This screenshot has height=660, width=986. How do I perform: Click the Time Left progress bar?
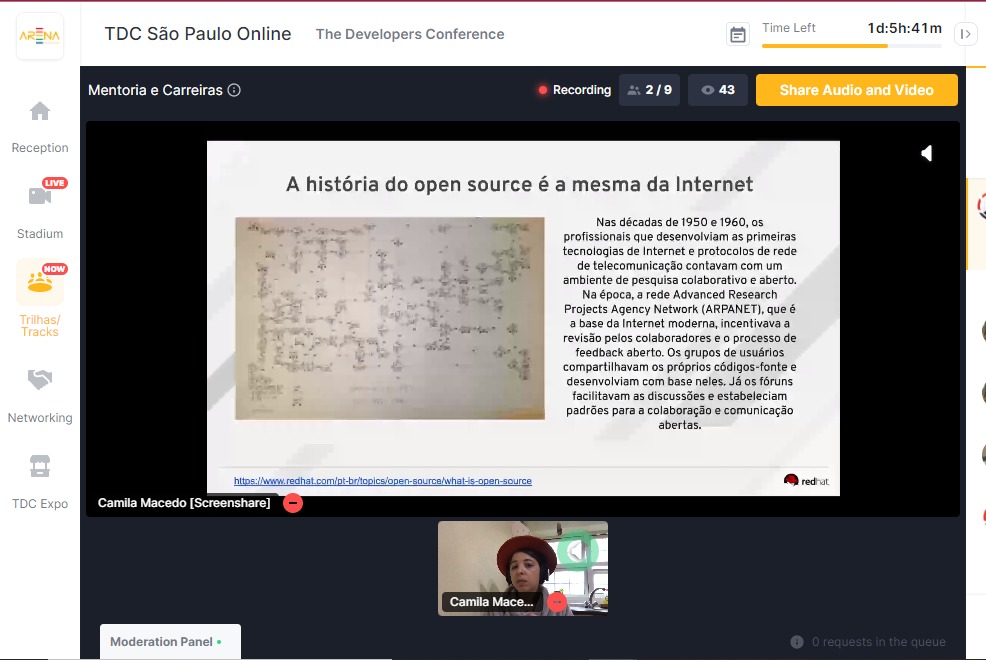click(851, 46)
